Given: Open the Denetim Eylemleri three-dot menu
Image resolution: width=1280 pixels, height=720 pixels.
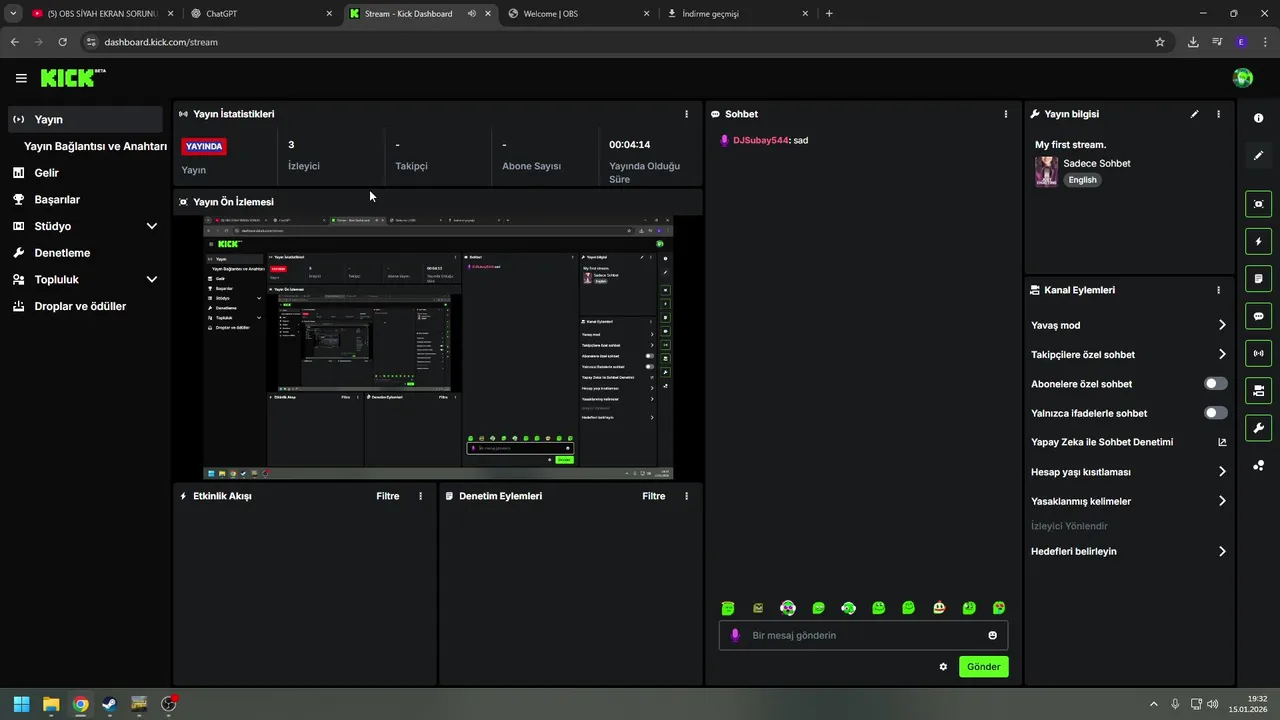Looking at the screenshot, I should click(686, 496).
